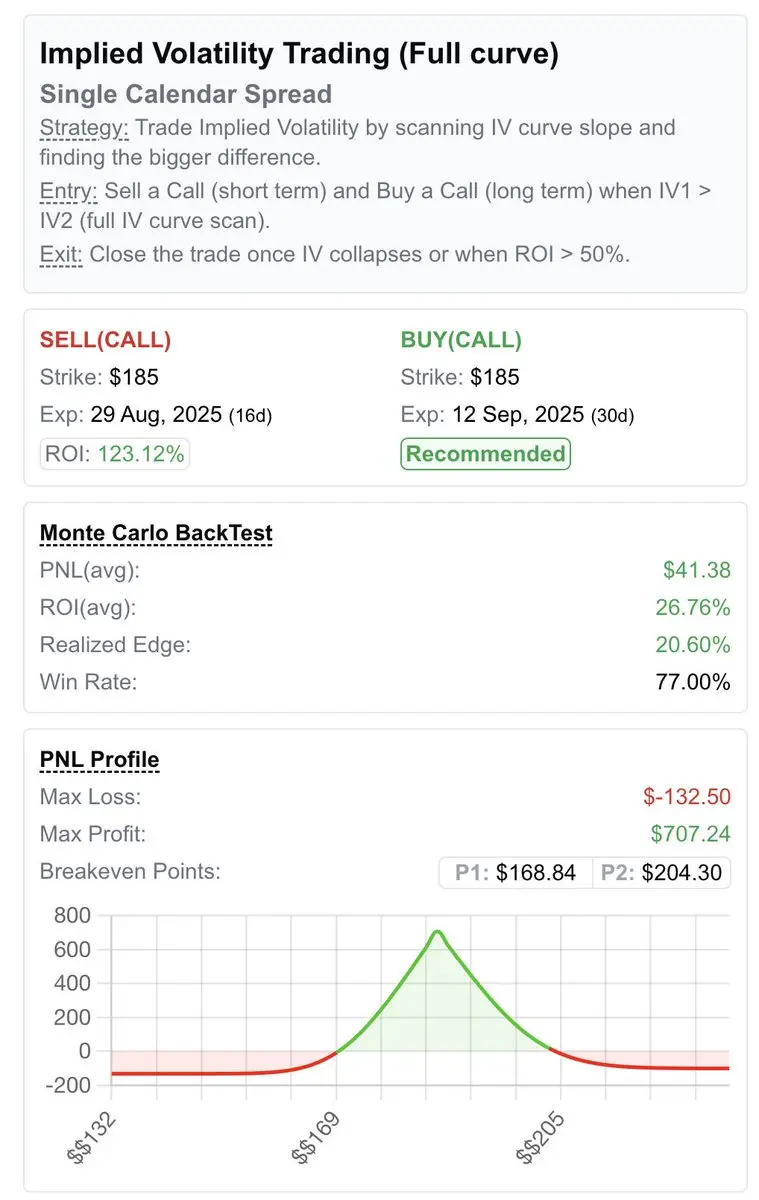Image resolution: width=759 pixels, height=1200 pixels.
Task: Click the dotted-underlined Entry label
Action: click(66, 191)
